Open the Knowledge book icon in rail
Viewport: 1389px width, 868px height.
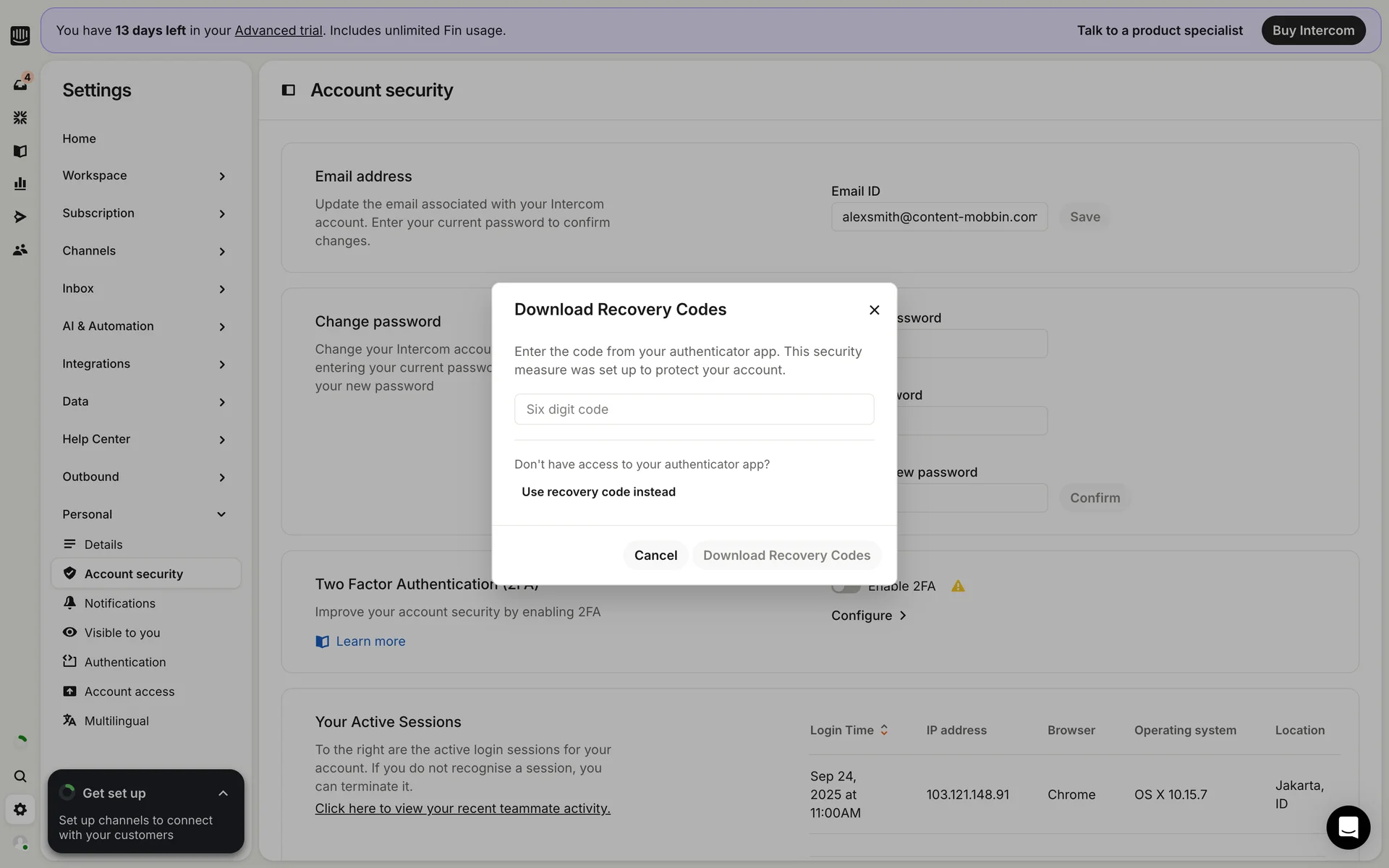[20, 150]
